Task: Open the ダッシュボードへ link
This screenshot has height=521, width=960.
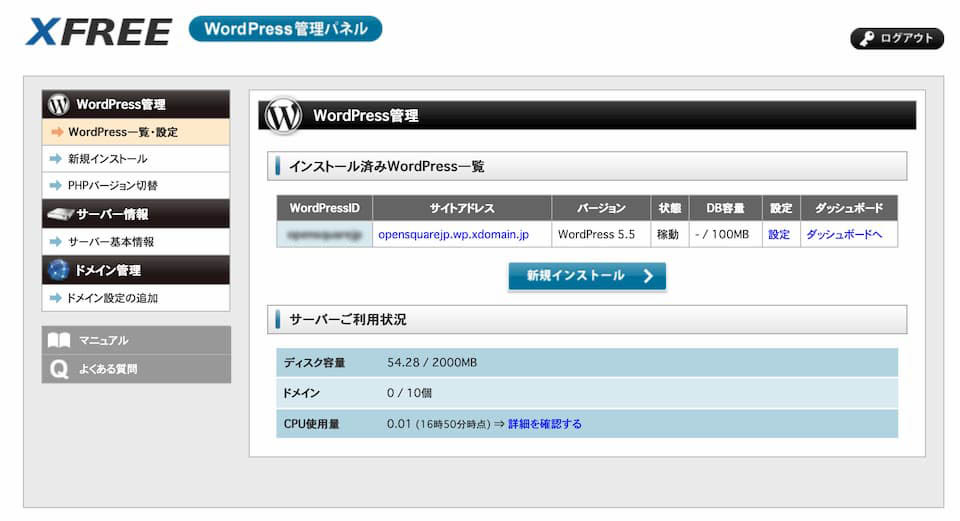Action: point(844,235)
